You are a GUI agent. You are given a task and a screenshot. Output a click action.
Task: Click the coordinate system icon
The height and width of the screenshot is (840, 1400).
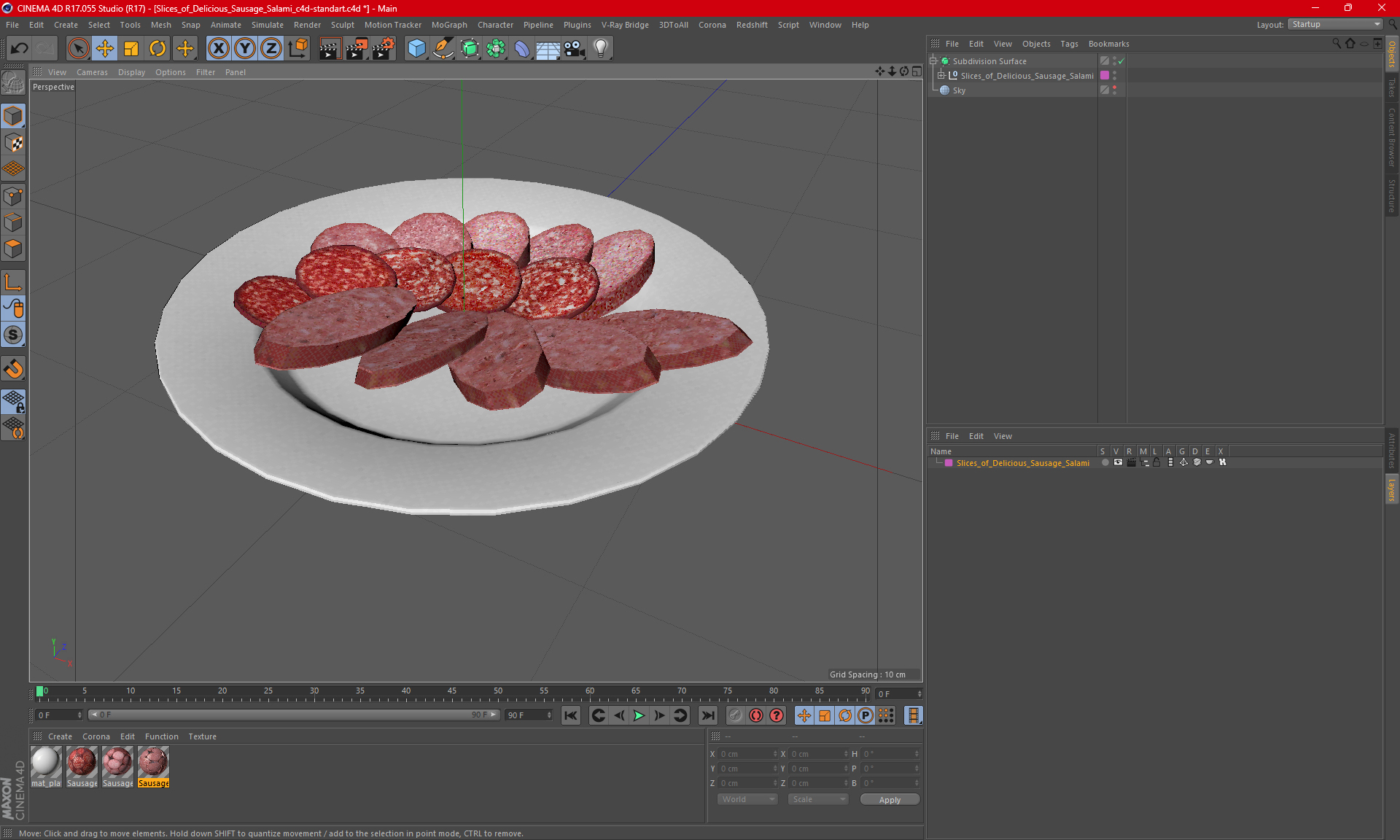point(297,49)
